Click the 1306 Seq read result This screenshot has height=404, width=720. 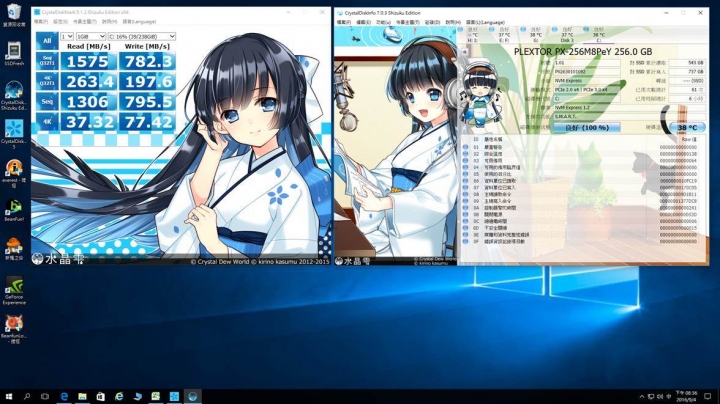click(x=88, y=101)
